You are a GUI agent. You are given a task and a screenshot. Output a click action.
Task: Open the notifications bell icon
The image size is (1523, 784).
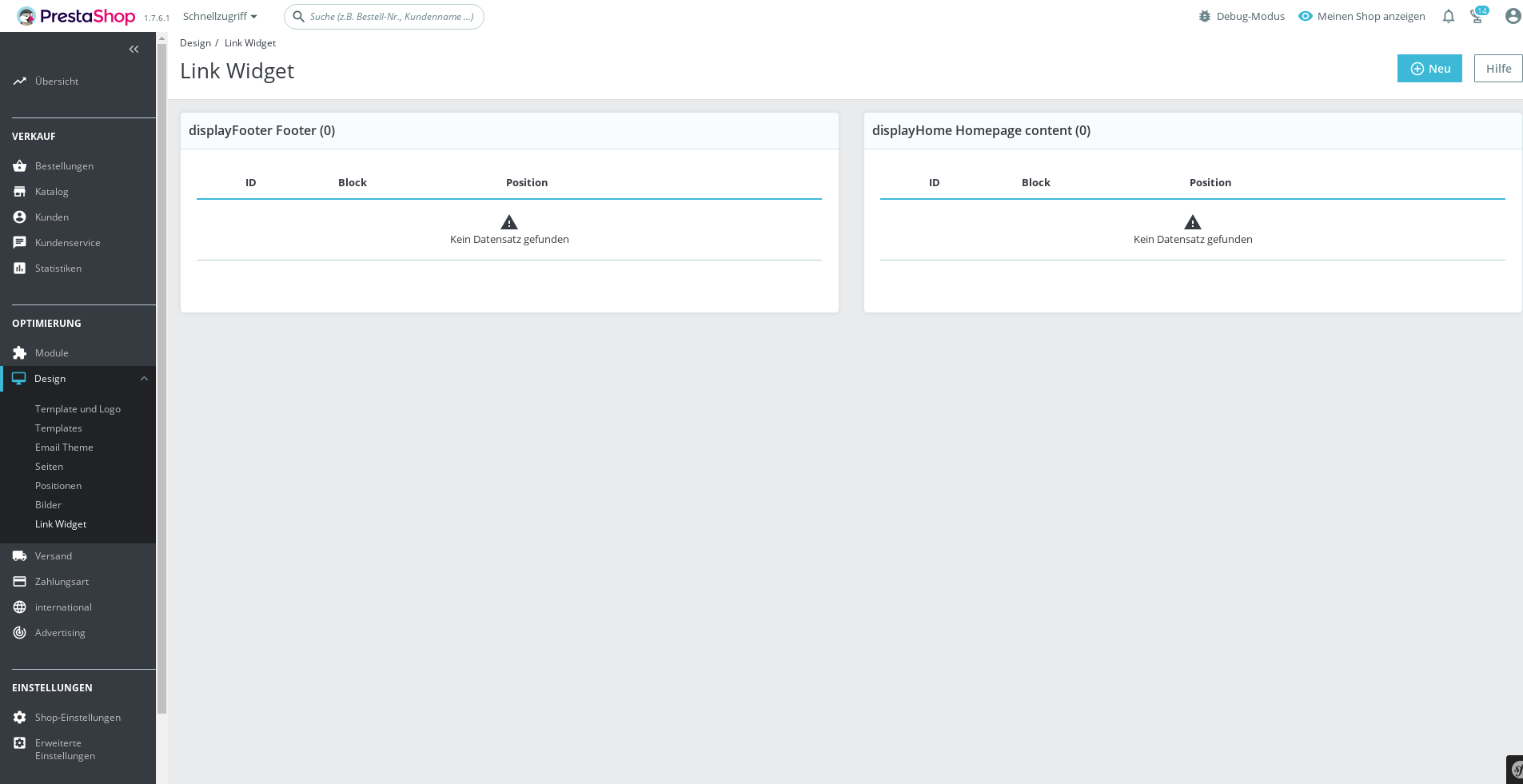point(1447,16)
